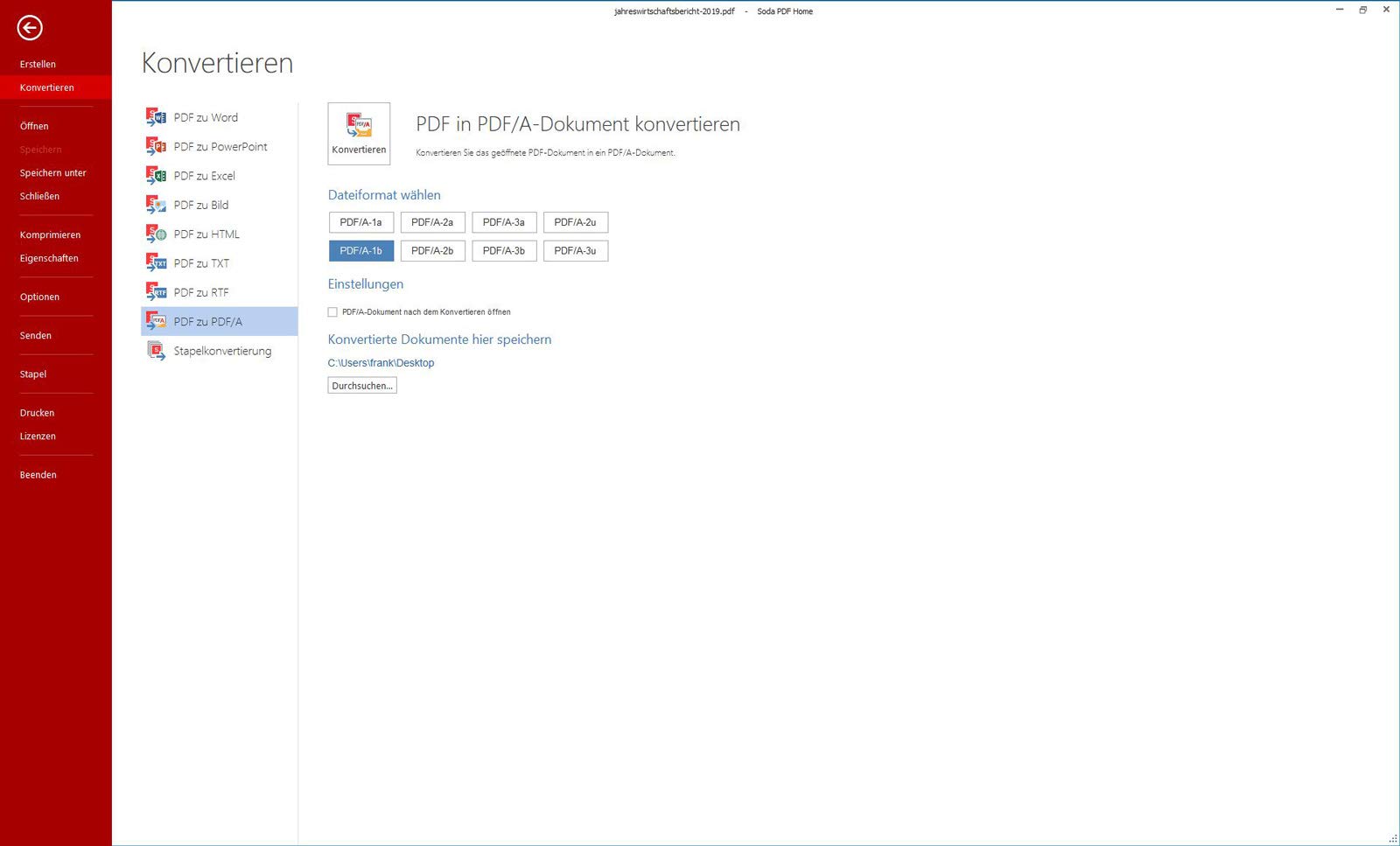Click the PDF zu TXT icon

pos(156,263)
